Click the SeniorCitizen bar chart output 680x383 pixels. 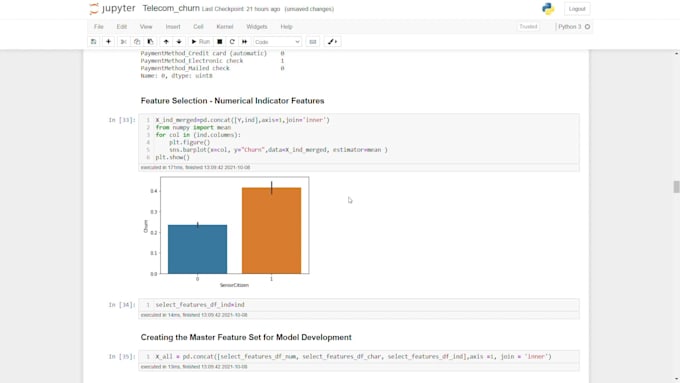point(226,232)
